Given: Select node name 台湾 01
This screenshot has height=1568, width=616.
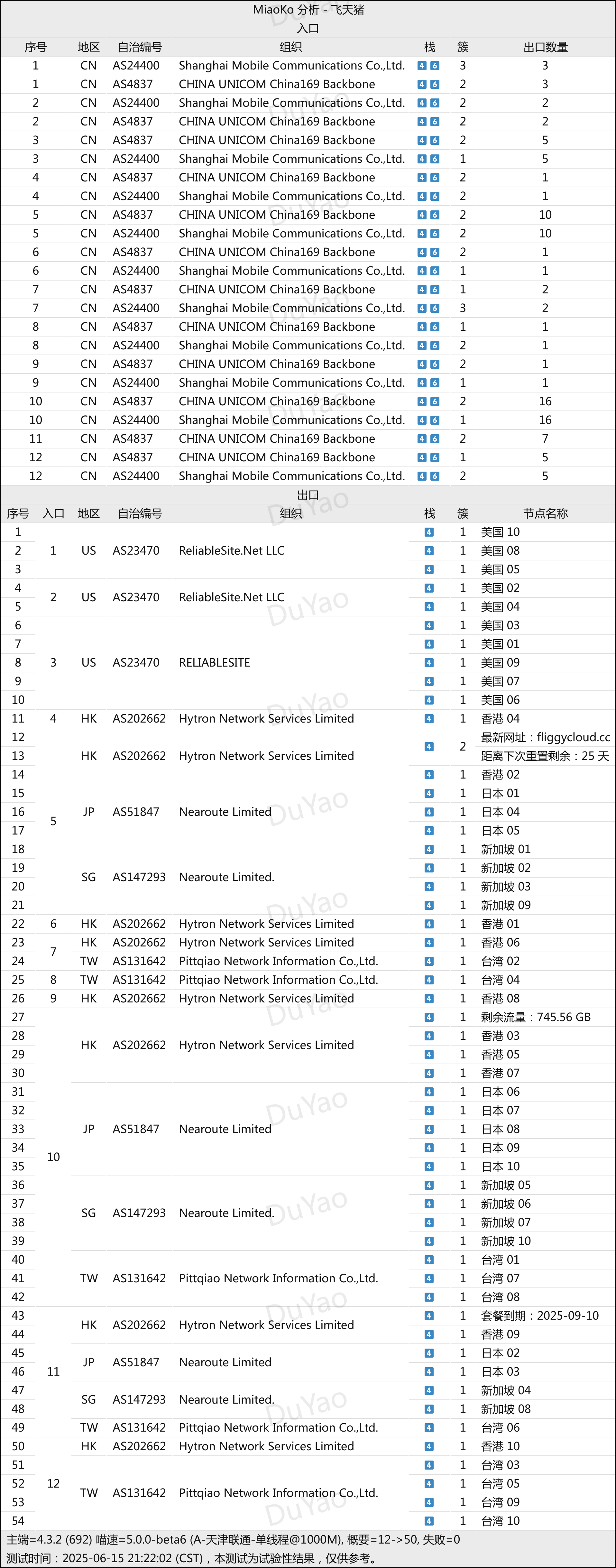Looking at the screenshot, I should 500,1259.
